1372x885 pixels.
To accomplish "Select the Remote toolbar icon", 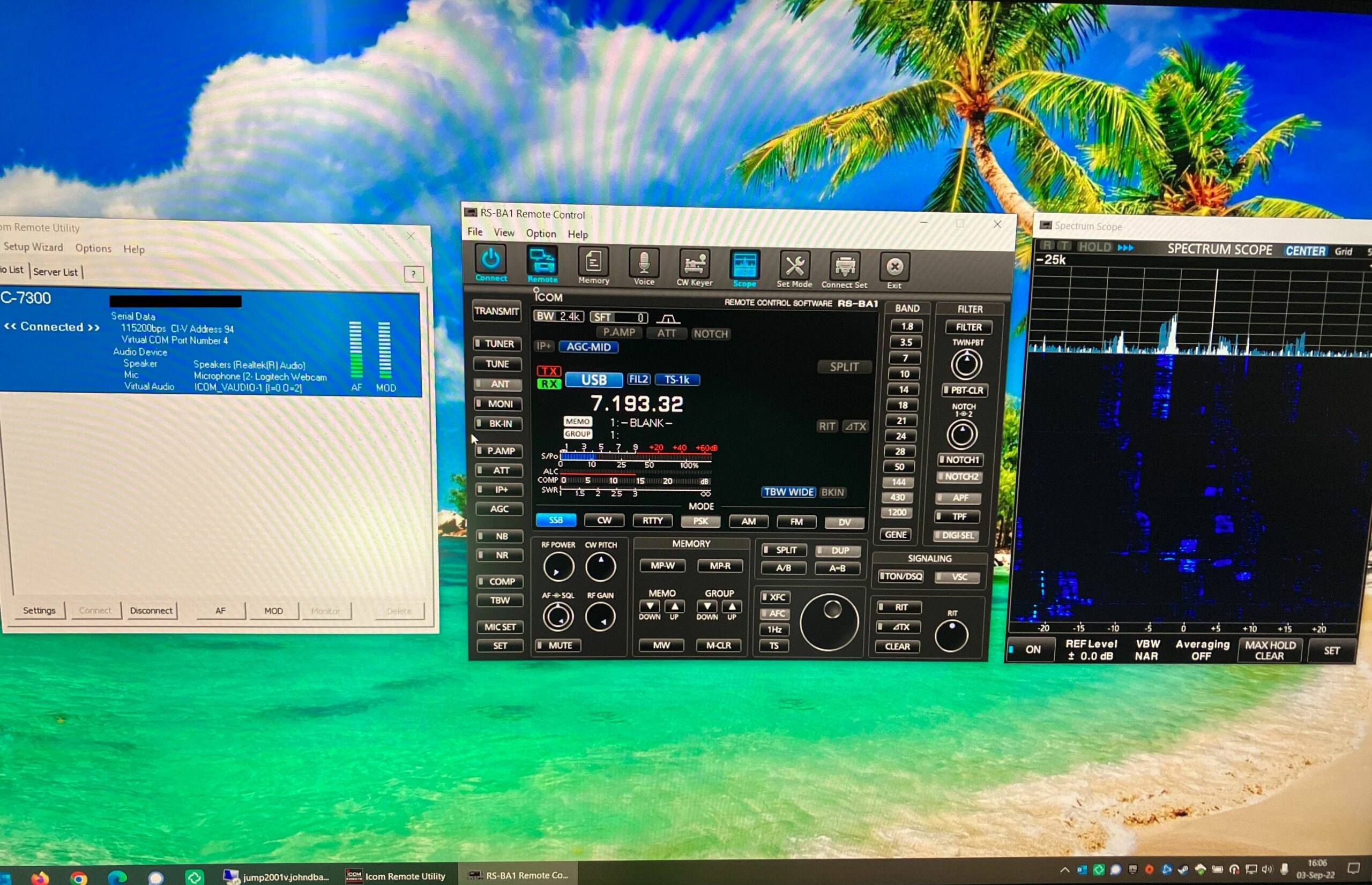I will [542, 264].
